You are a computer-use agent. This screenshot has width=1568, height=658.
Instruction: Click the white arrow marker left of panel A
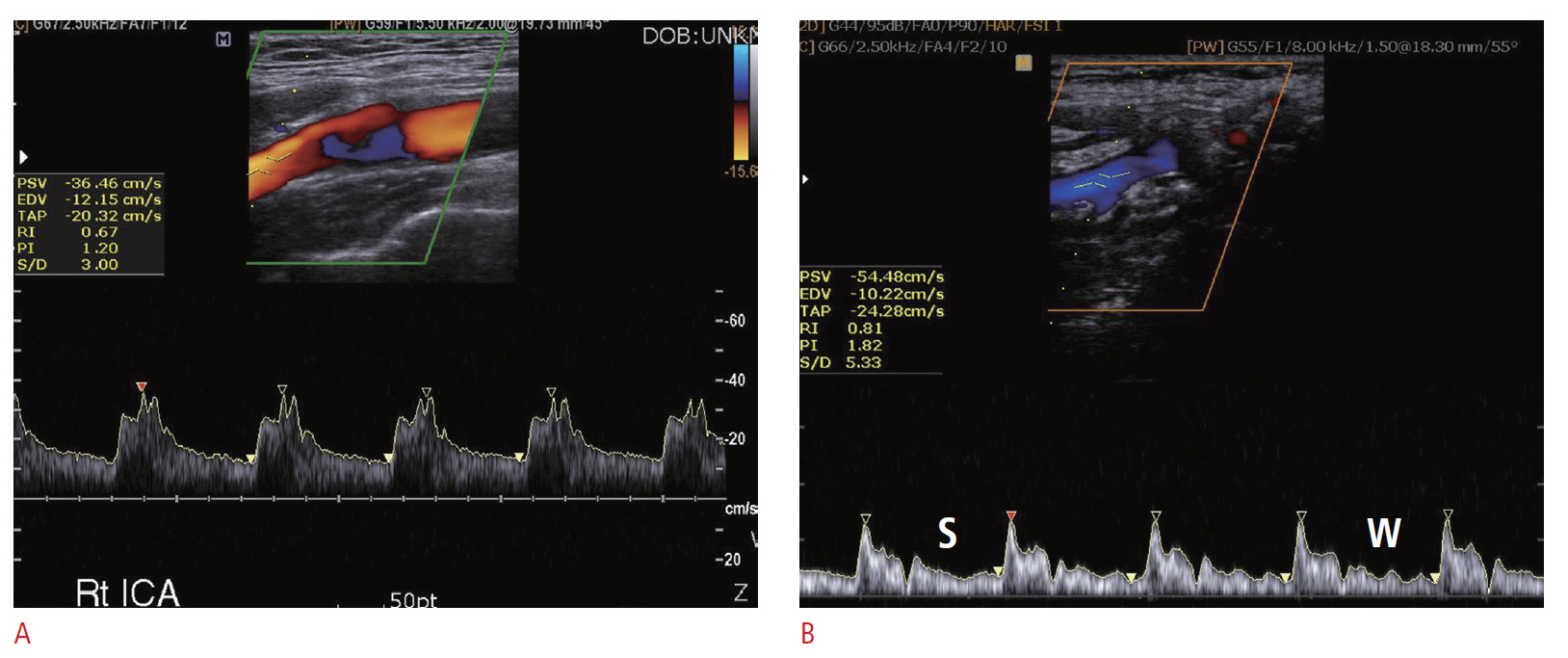(x=23, y=156)
